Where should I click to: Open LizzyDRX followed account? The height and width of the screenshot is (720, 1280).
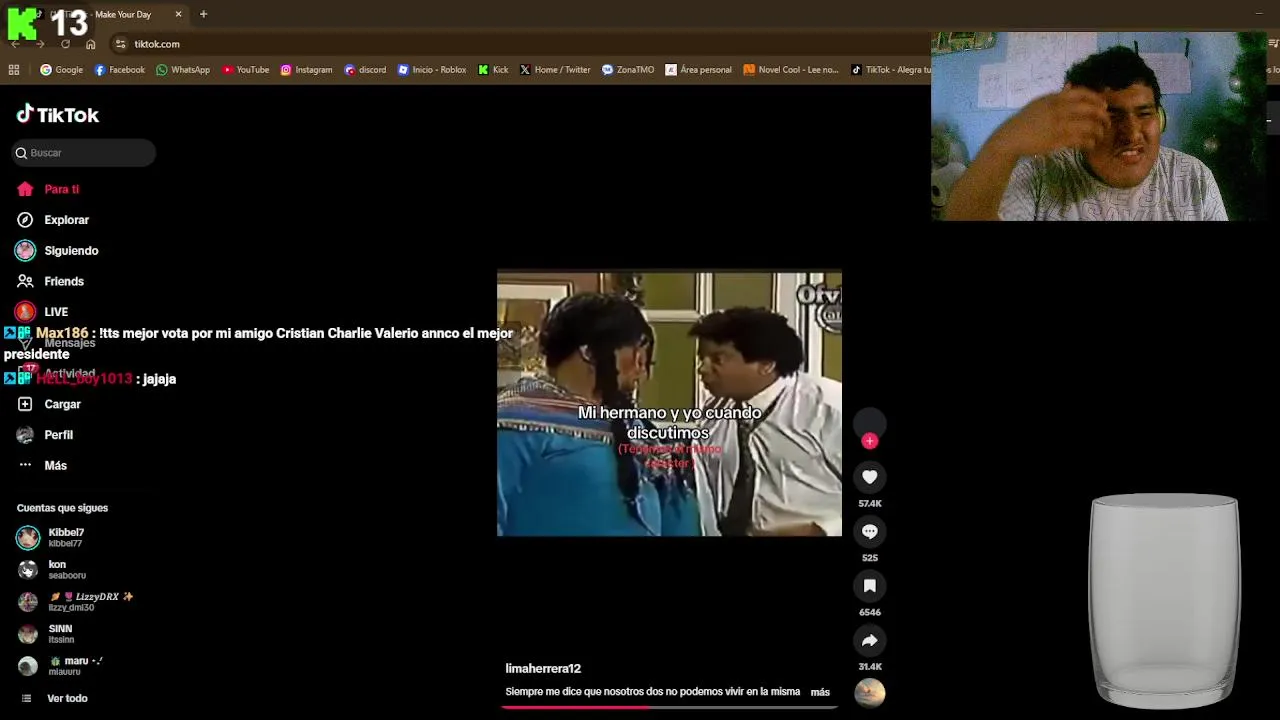pyautogui.click(x=74, y=602)
